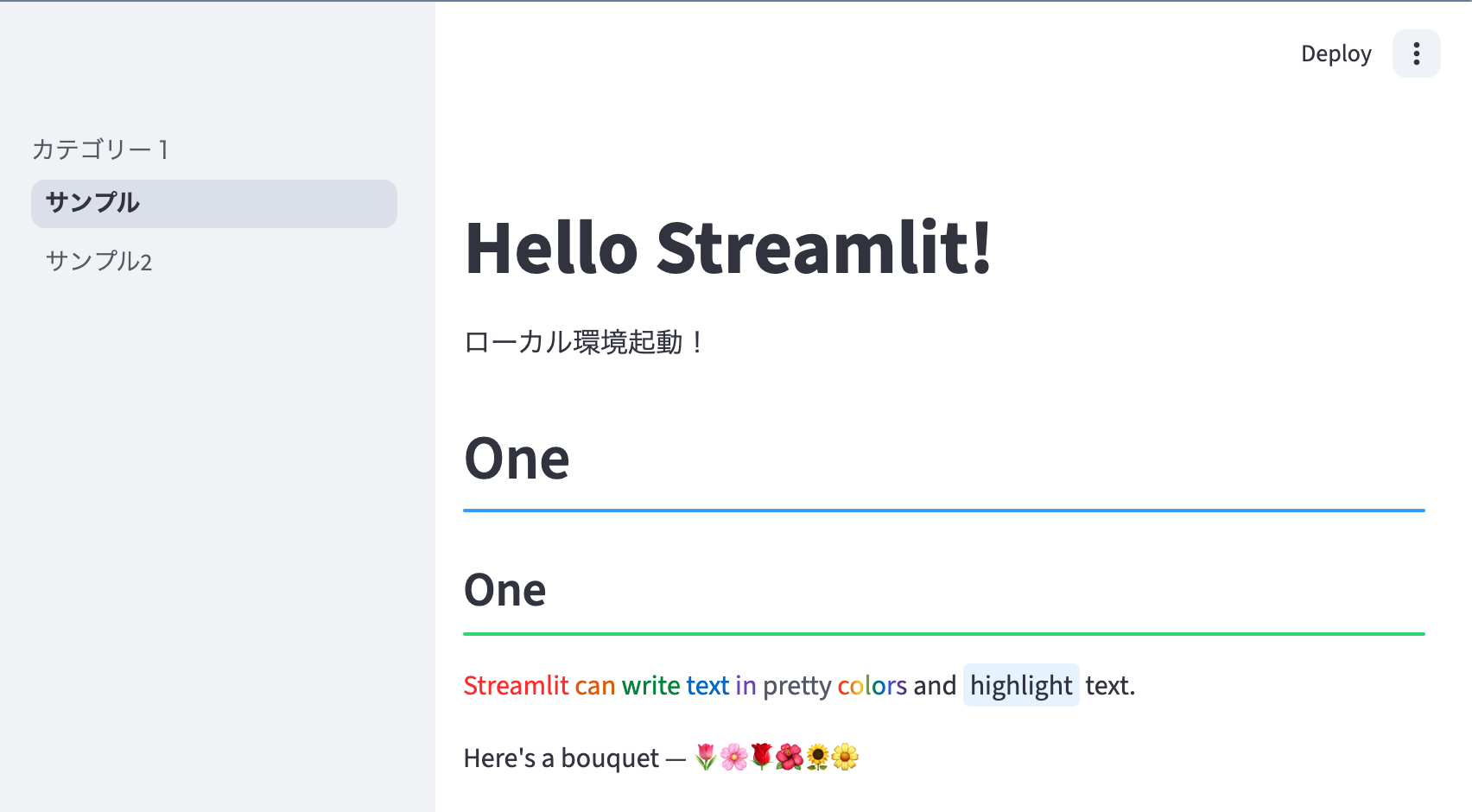Click the One subheader above green divider
The image size is (1472, 812).
click(x=504, y=591)
